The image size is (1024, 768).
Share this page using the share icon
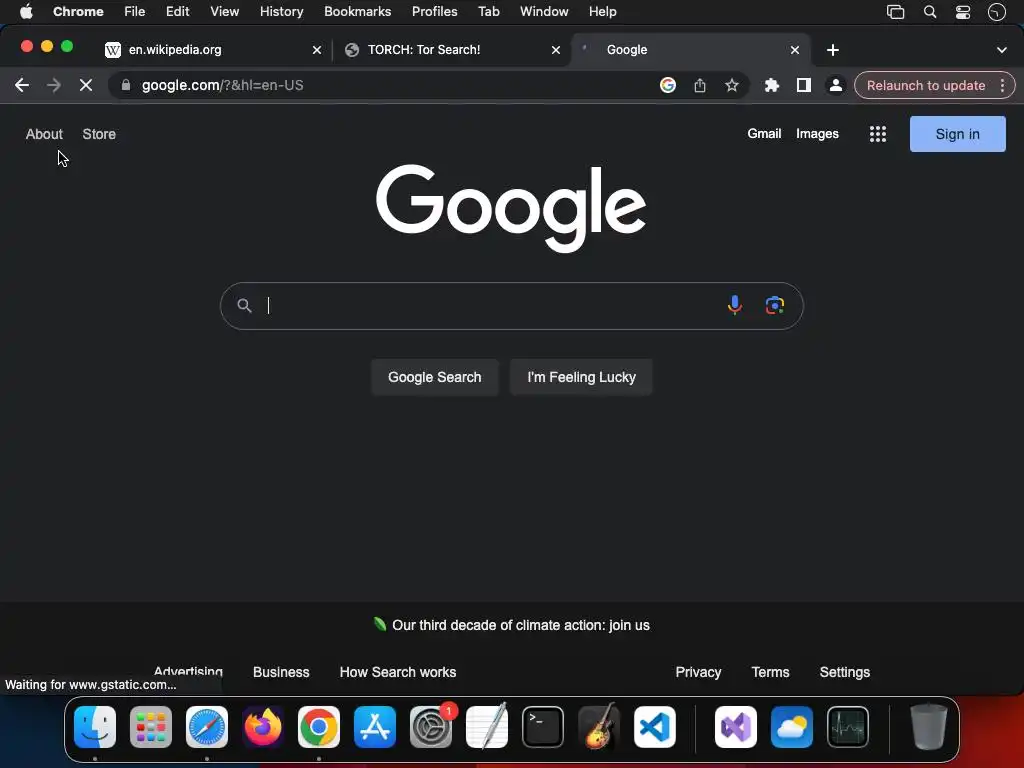pyautogui.click(x=699, y=86)
